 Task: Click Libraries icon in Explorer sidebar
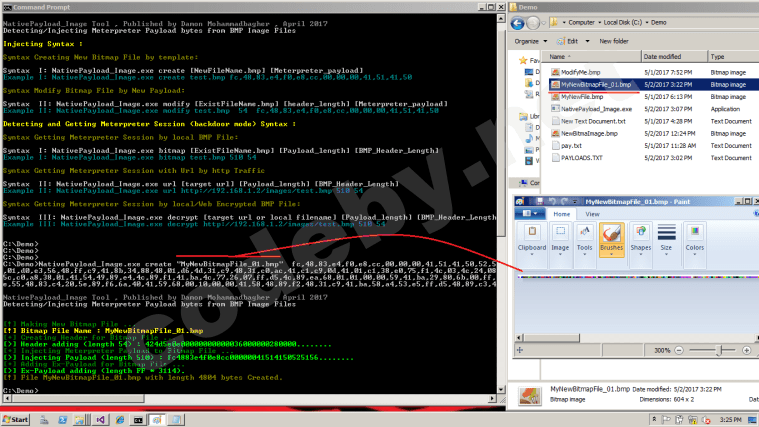pyautogui.click(x=523, y=116)
